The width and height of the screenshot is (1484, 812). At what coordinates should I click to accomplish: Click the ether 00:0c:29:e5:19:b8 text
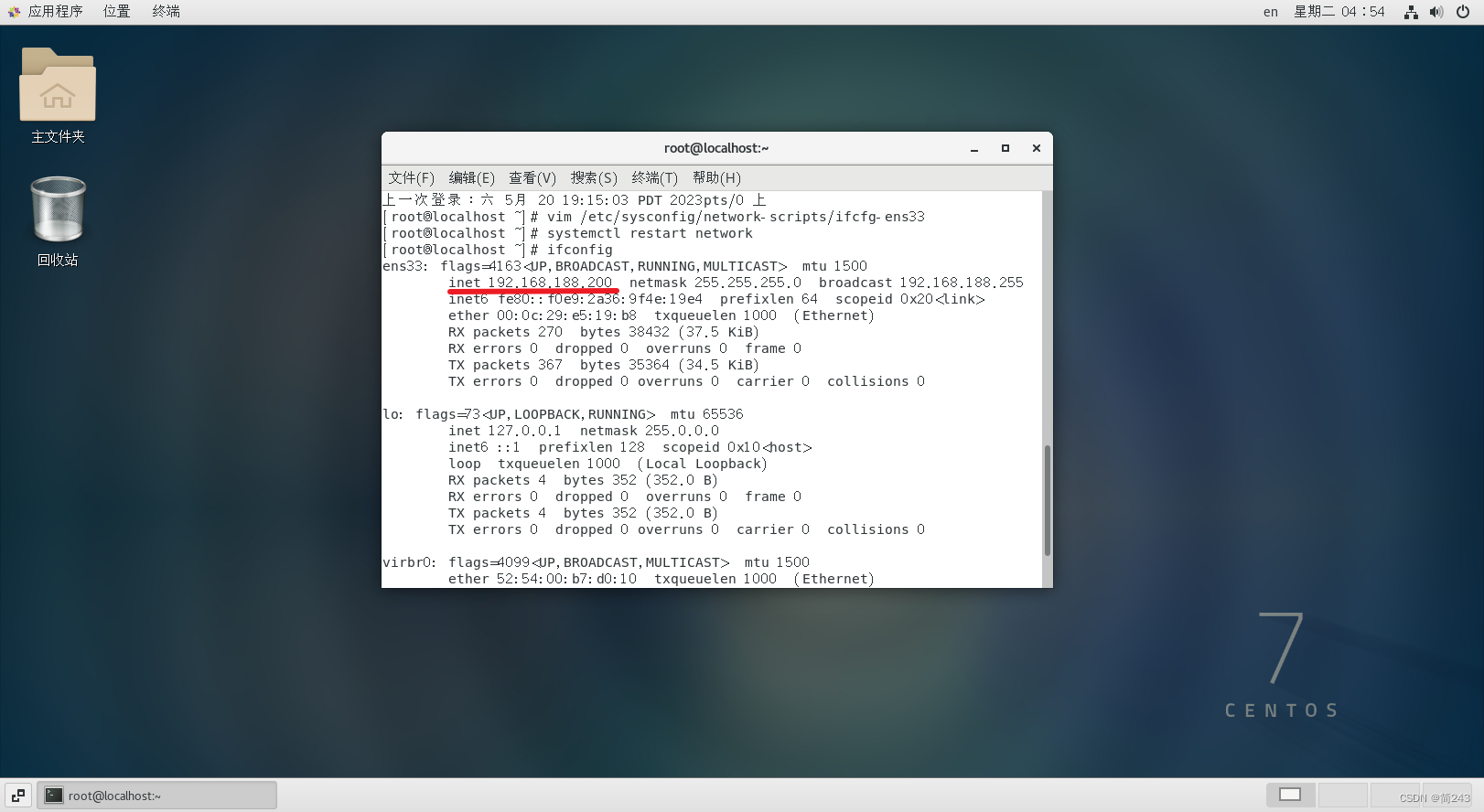(543, 315)
